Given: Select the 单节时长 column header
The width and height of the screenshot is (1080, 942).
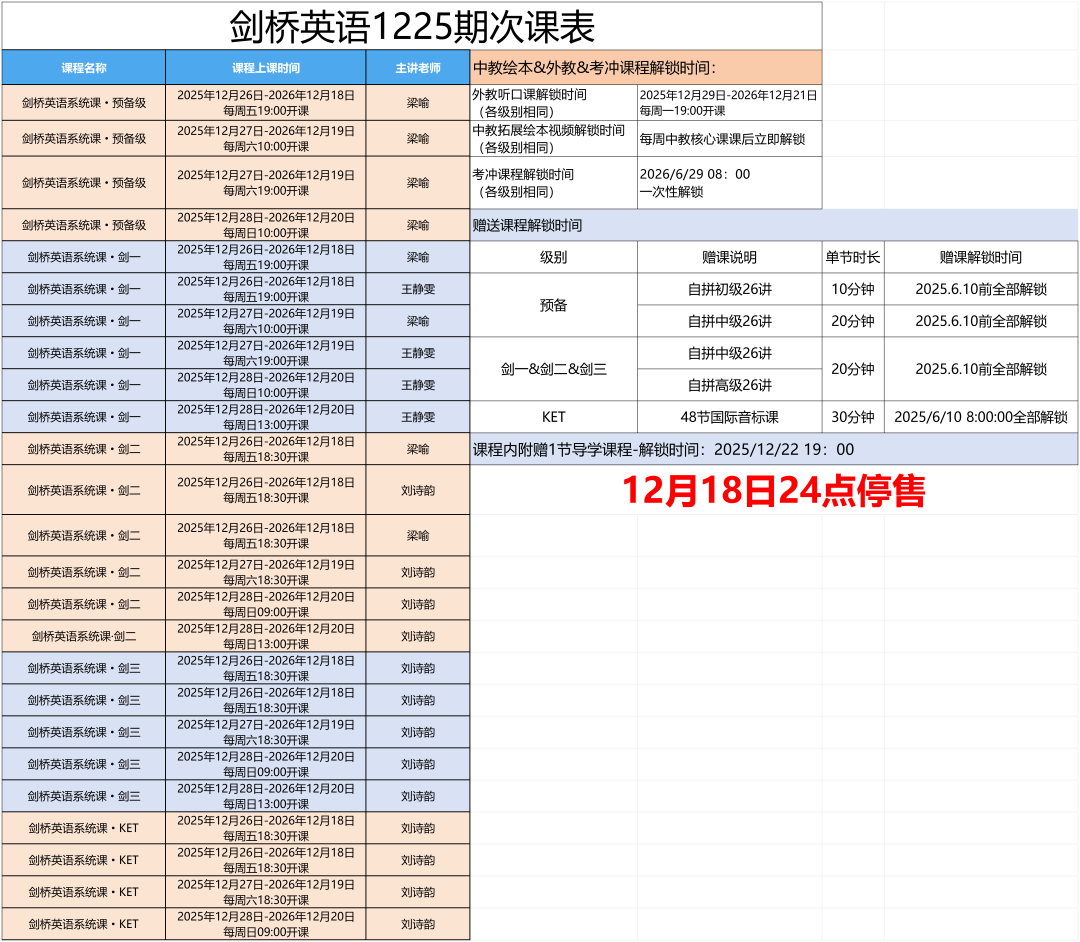Looking at the screenshot, I should tap(853, 257).
